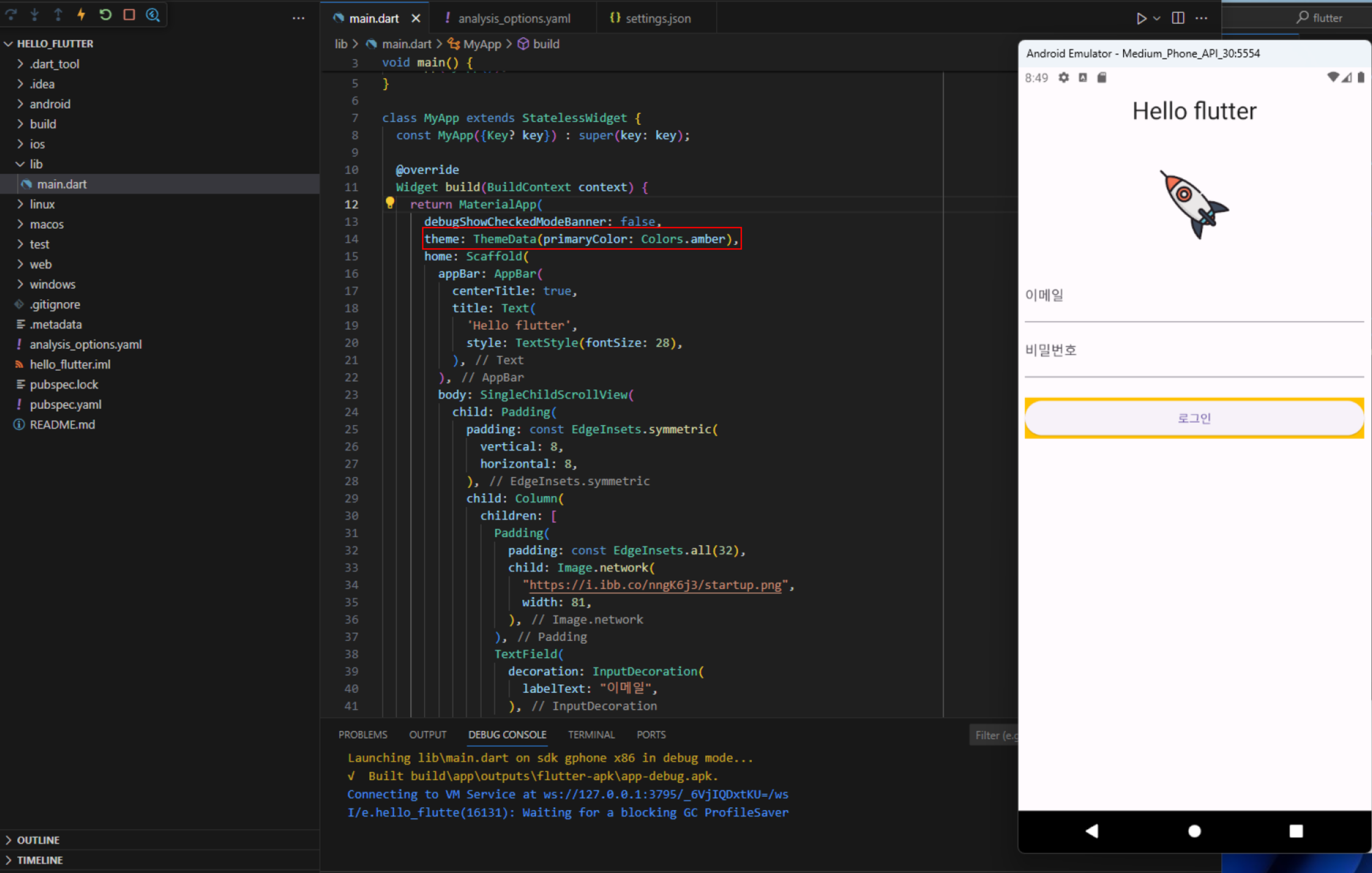
Task: Switch to settings.json tab
Action: tap(657, 18)
